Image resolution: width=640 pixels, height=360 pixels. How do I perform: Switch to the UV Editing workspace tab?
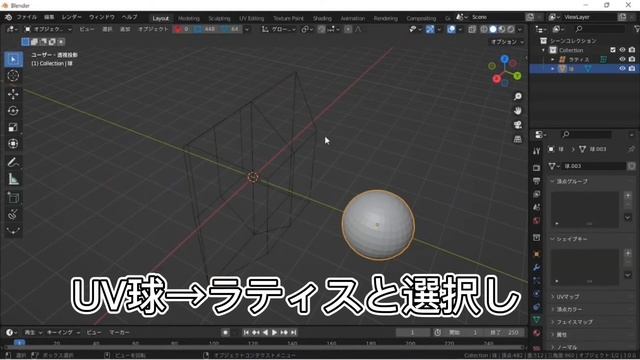[x=251, y=18]
